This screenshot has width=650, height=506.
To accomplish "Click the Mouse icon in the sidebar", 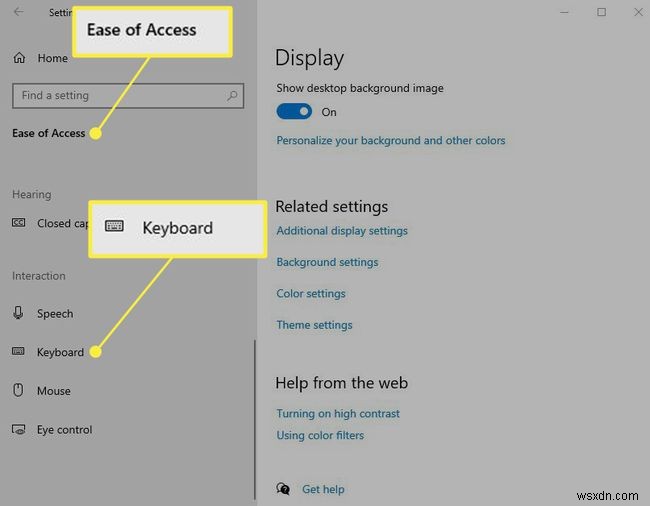I will (18, 390).
